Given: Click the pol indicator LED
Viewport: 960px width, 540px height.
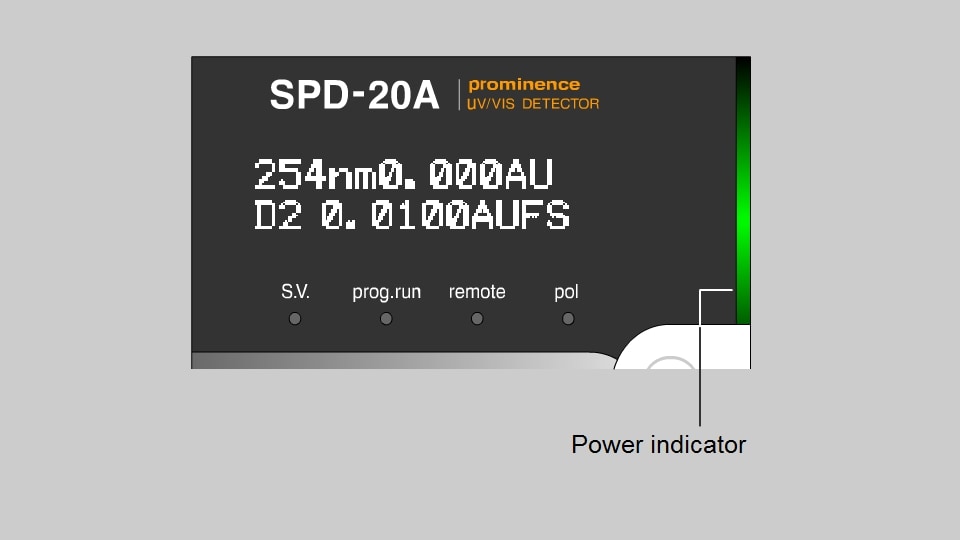Looking at the screenshot, I should [x=568, y=319].
